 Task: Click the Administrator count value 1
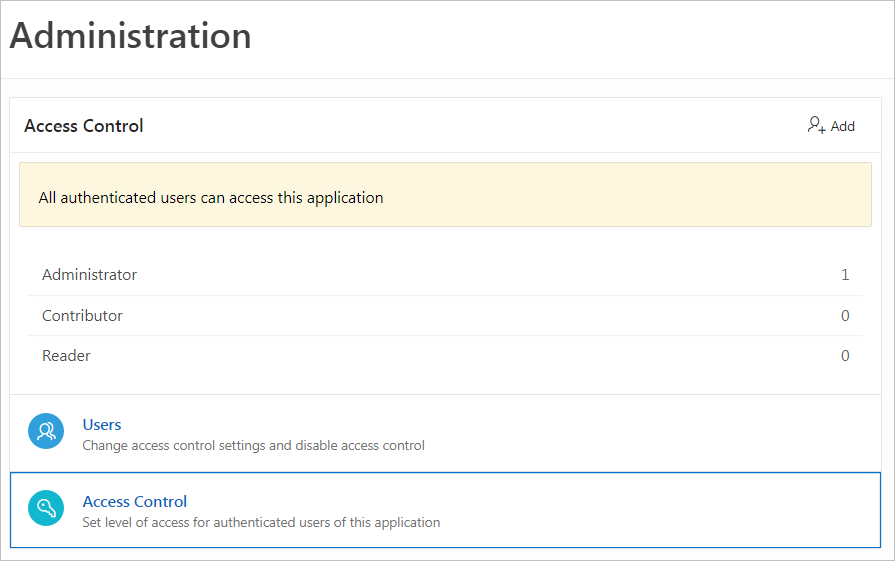(845, 275)
